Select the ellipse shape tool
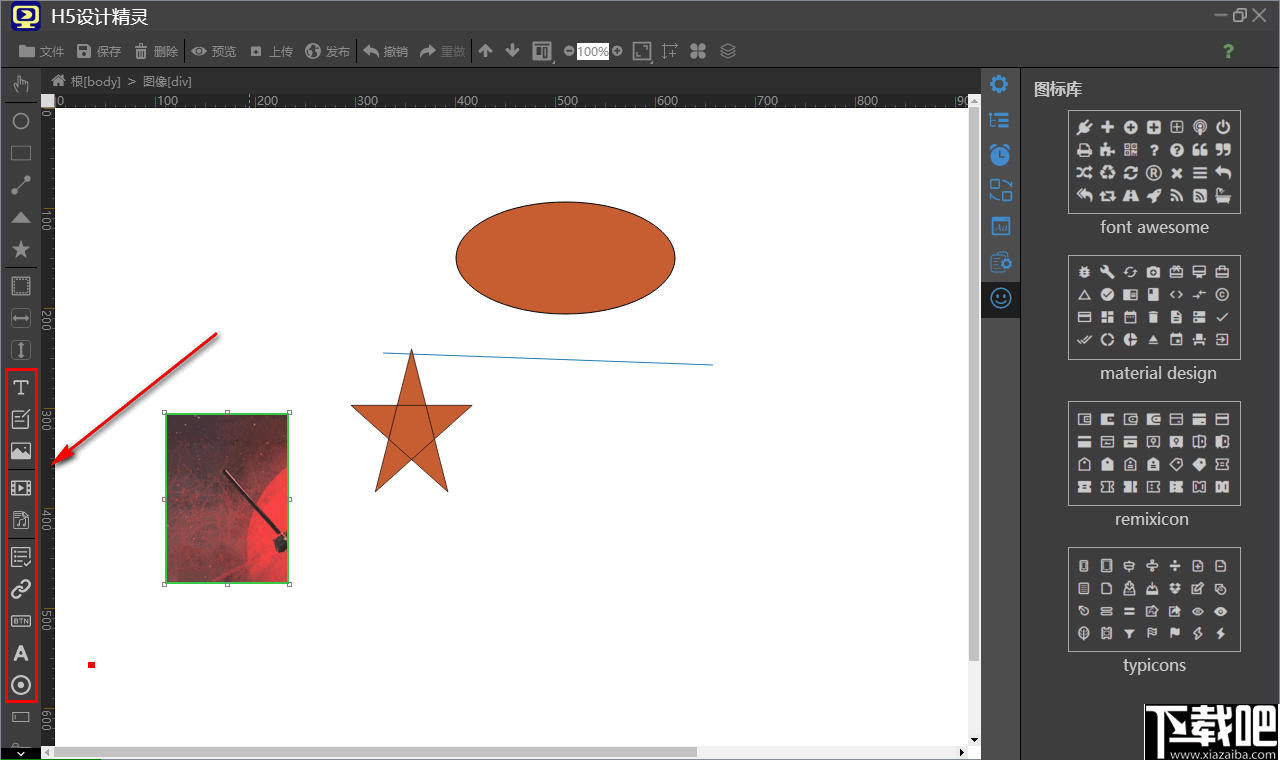Screen dimensions: 1280x760 20,121
